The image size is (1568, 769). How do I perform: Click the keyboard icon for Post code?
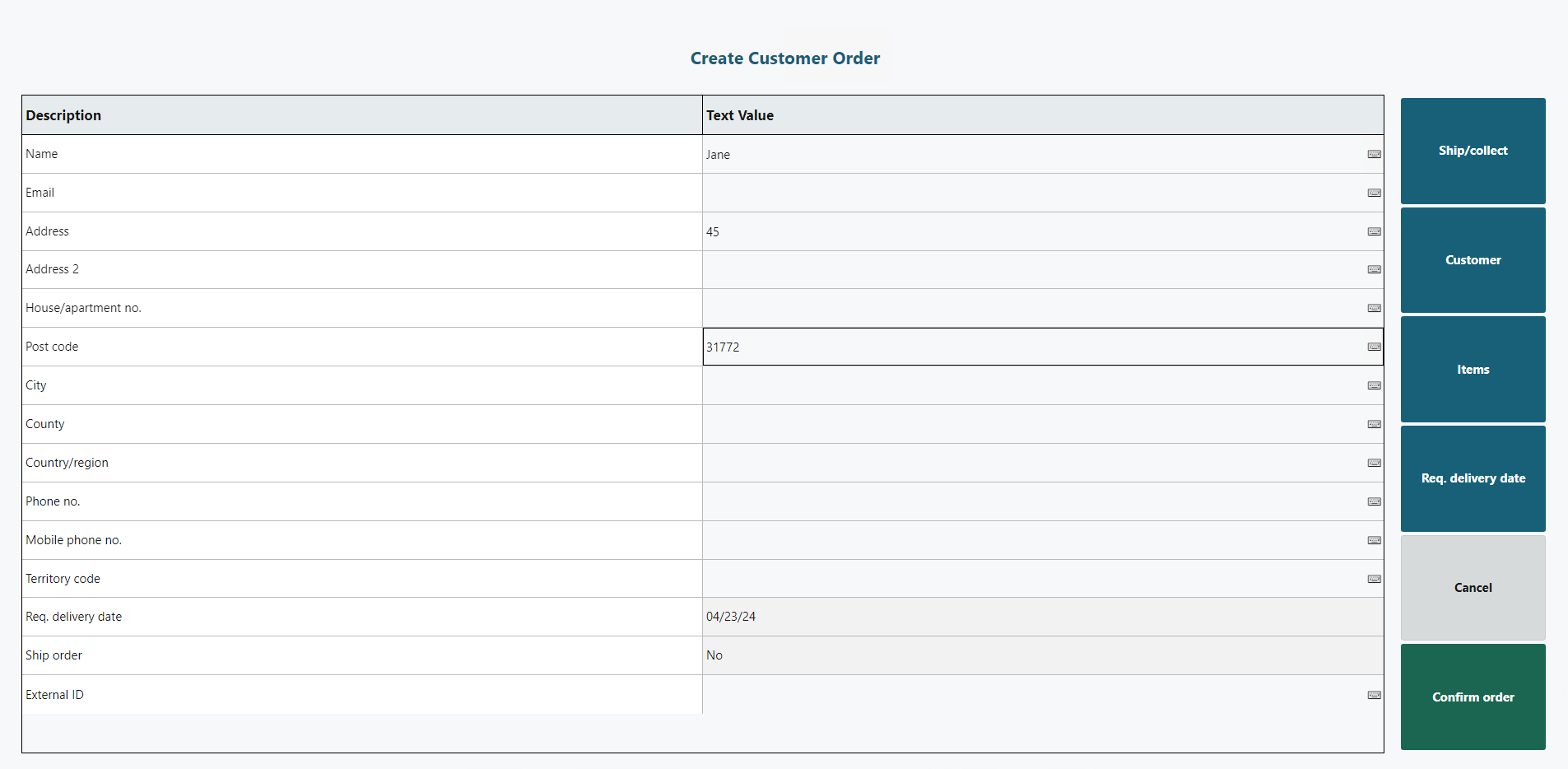coord(1374,347)
